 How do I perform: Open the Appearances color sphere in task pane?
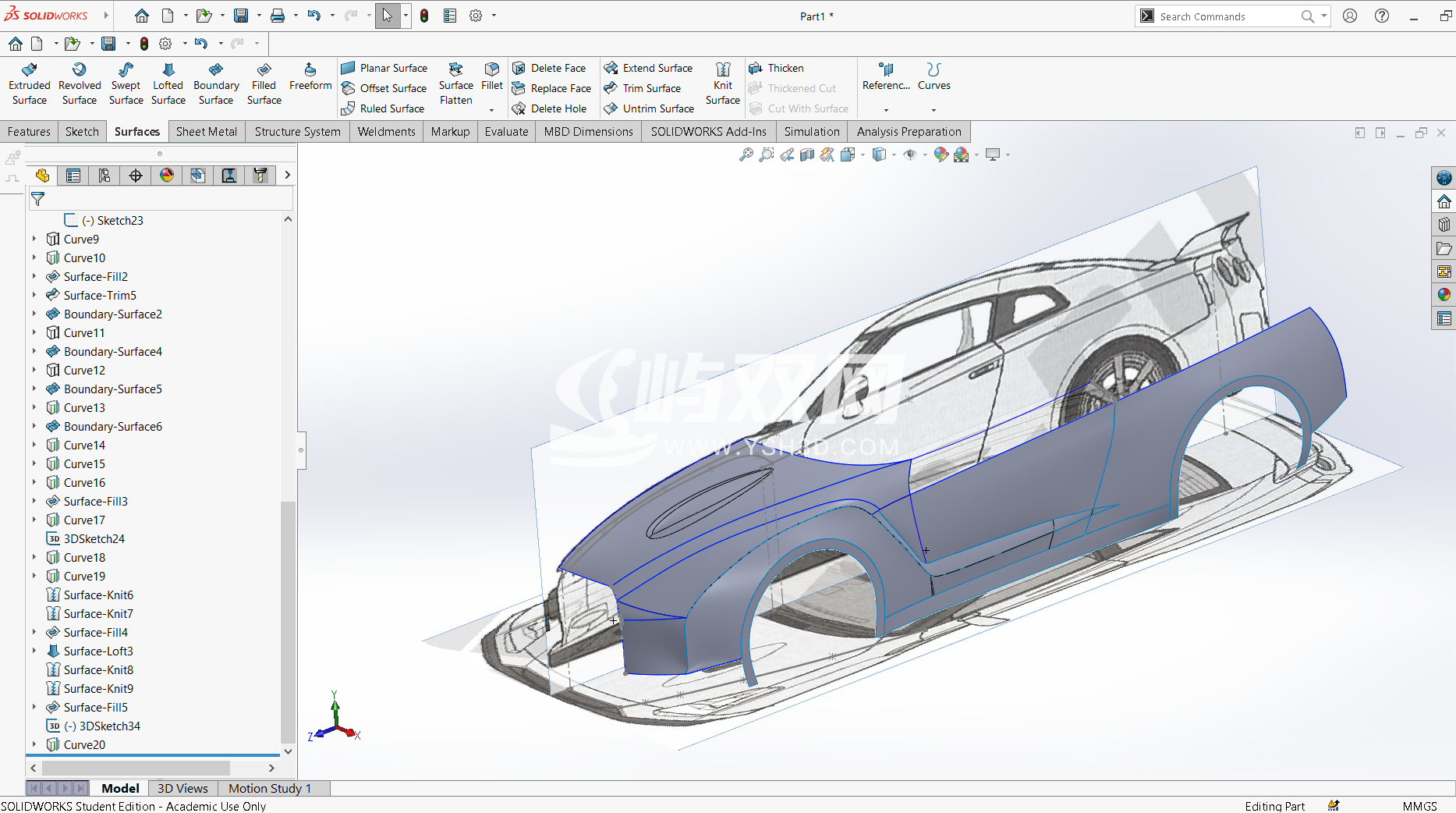[x=1444, y=294]
